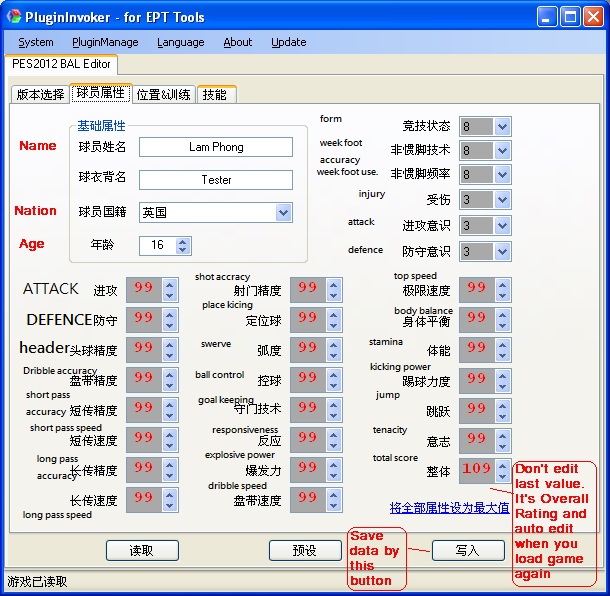
Task: Switch to the 技能 tab
Action: pyautogui.click(x=215, y=95)
